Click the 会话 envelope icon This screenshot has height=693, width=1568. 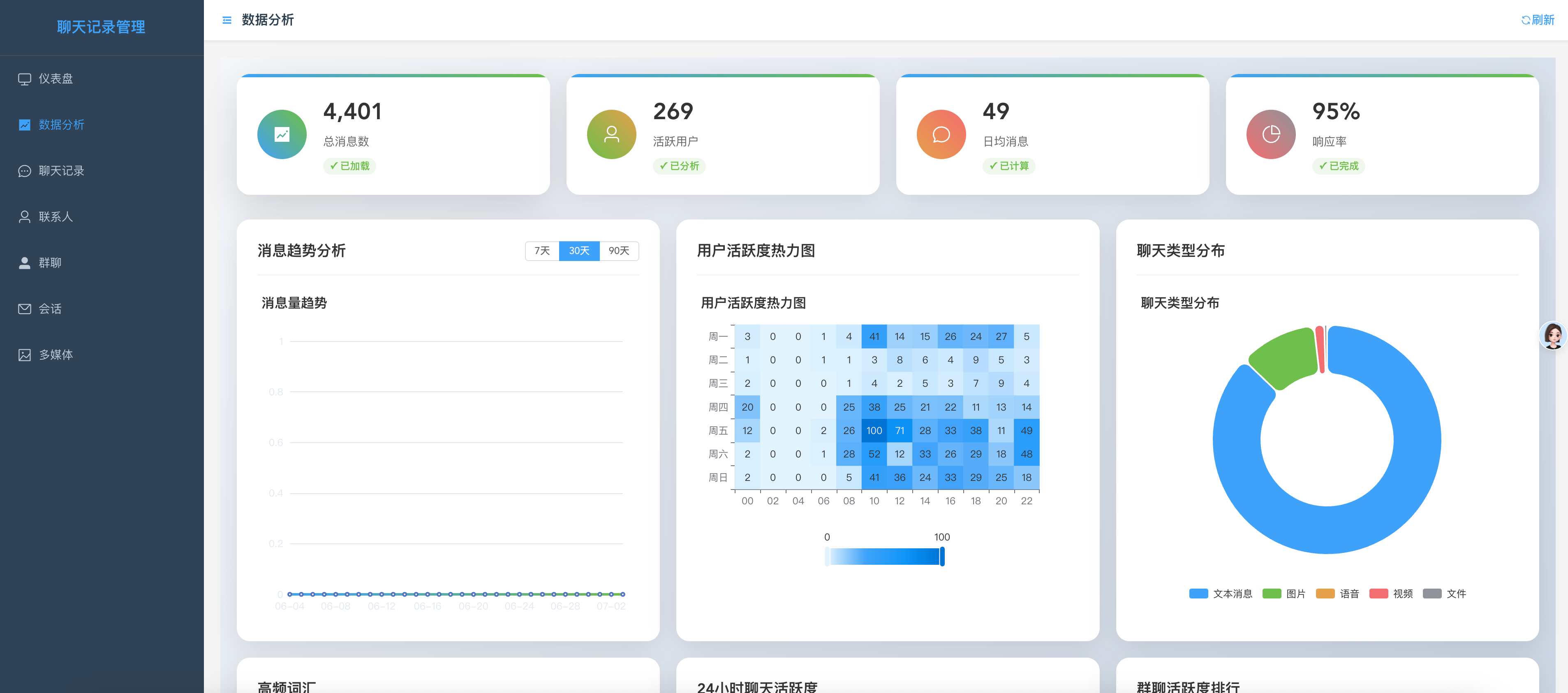pyautogui.click(x=24, y=308)
